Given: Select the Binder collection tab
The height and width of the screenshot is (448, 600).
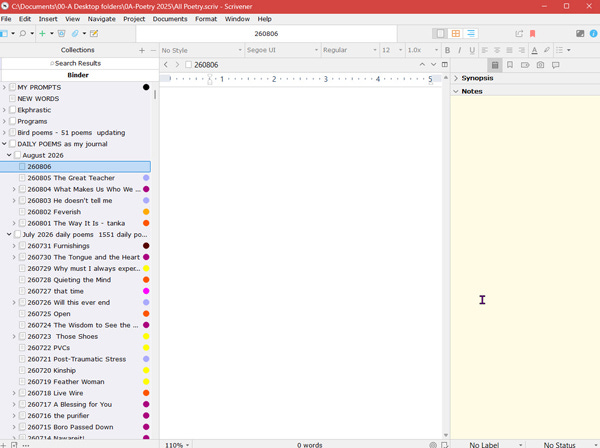Looking at the screenshot, I should coord(80,75).
